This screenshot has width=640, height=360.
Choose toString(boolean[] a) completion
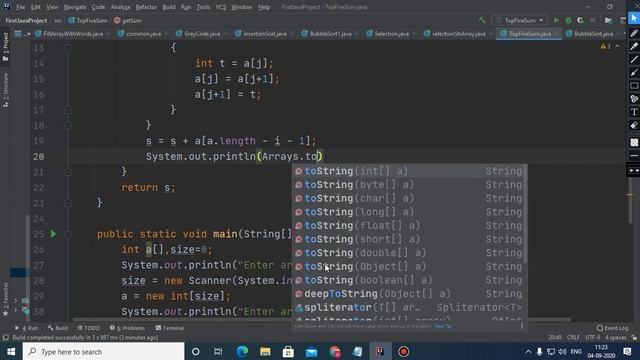(409, 280)
